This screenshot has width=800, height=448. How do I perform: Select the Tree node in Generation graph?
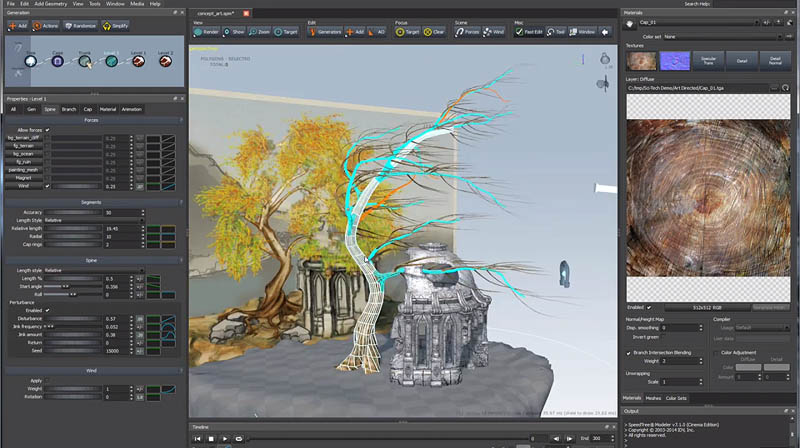point(31,61)
